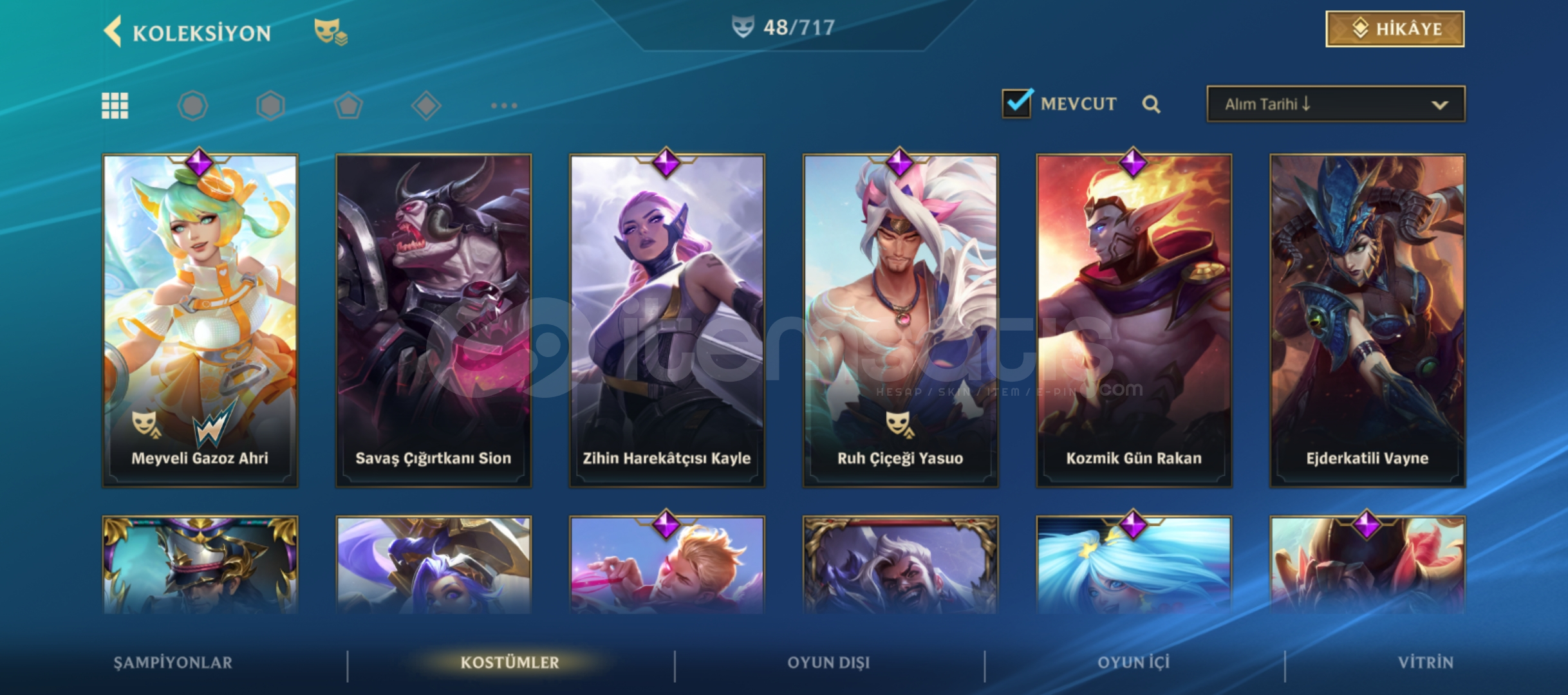
Task: Go back using the Koleksiyon arrow
Action: pyautogui.click(x=113, y=32)
